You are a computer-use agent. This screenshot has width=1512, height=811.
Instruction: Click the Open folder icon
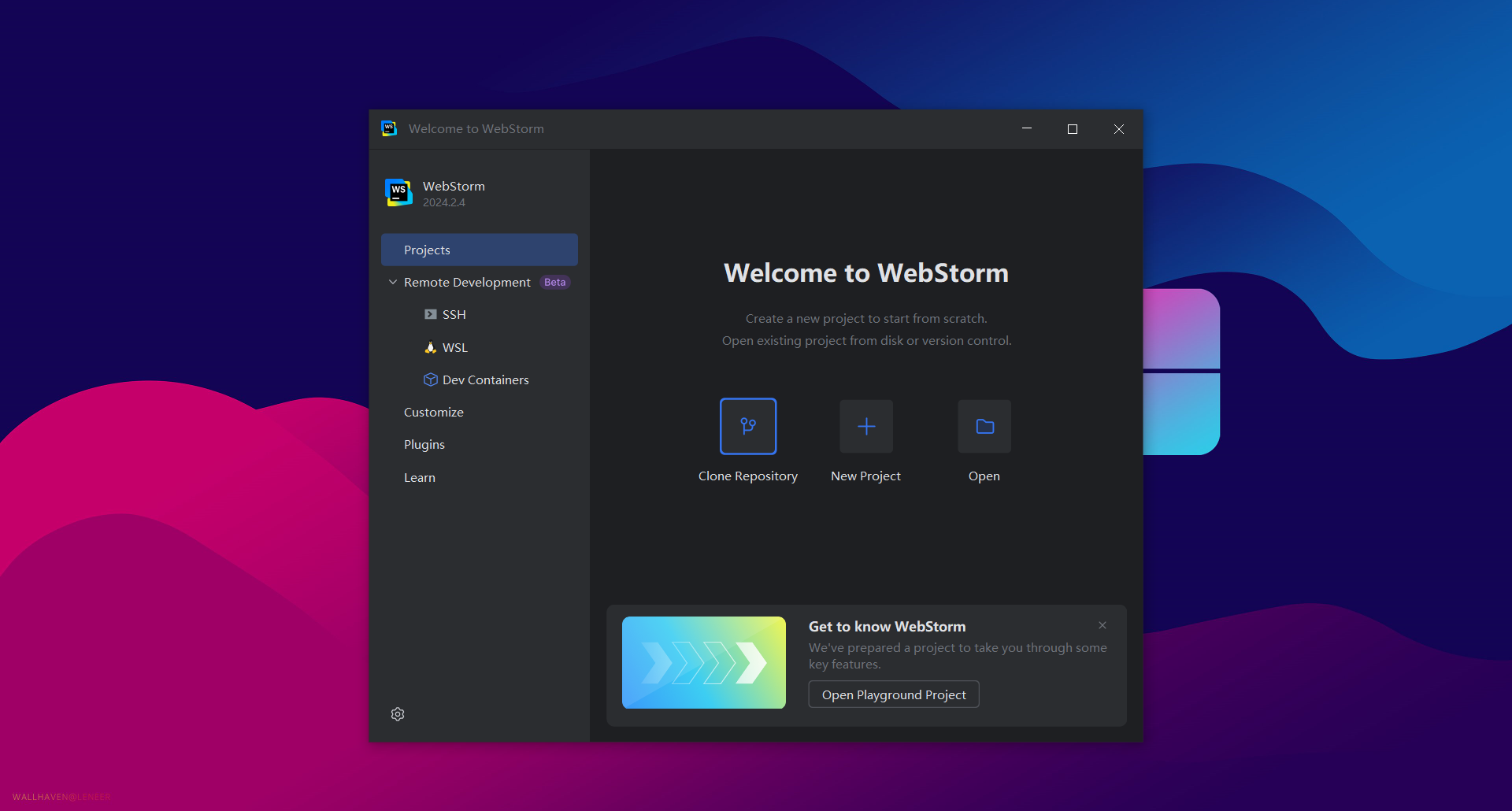[x=984, y=426]
